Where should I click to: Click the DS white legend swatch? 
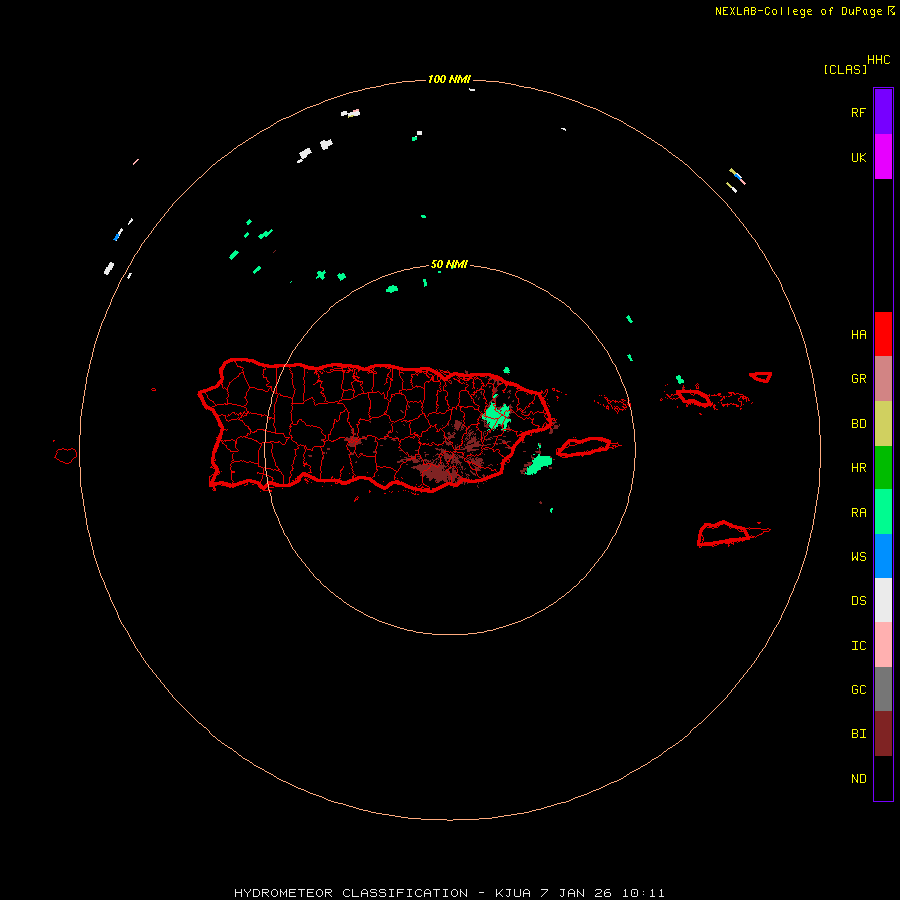pyautogui.click(x=883, y=600)
